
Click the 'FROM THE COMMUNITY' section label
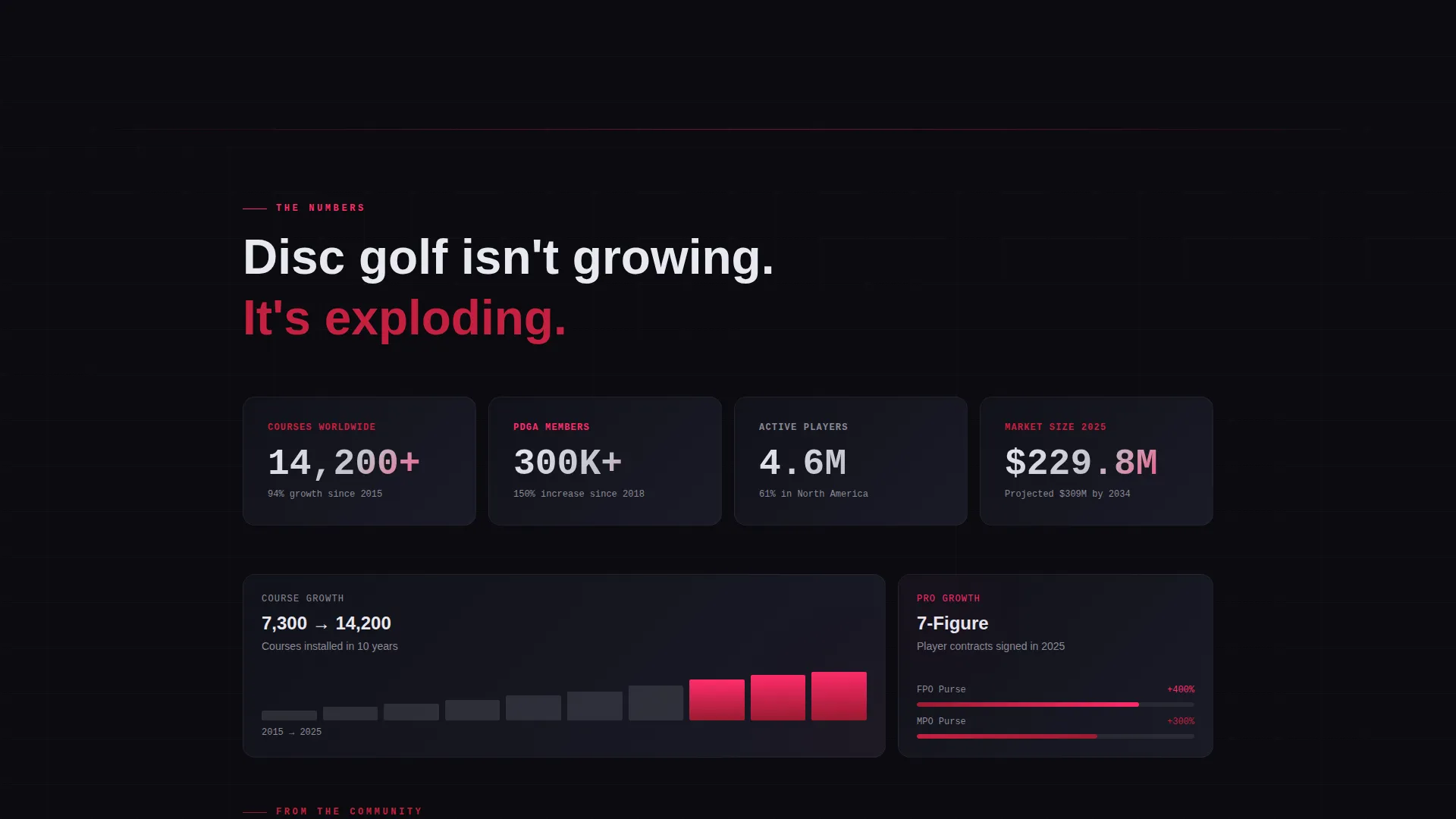(x=349, y=811)
